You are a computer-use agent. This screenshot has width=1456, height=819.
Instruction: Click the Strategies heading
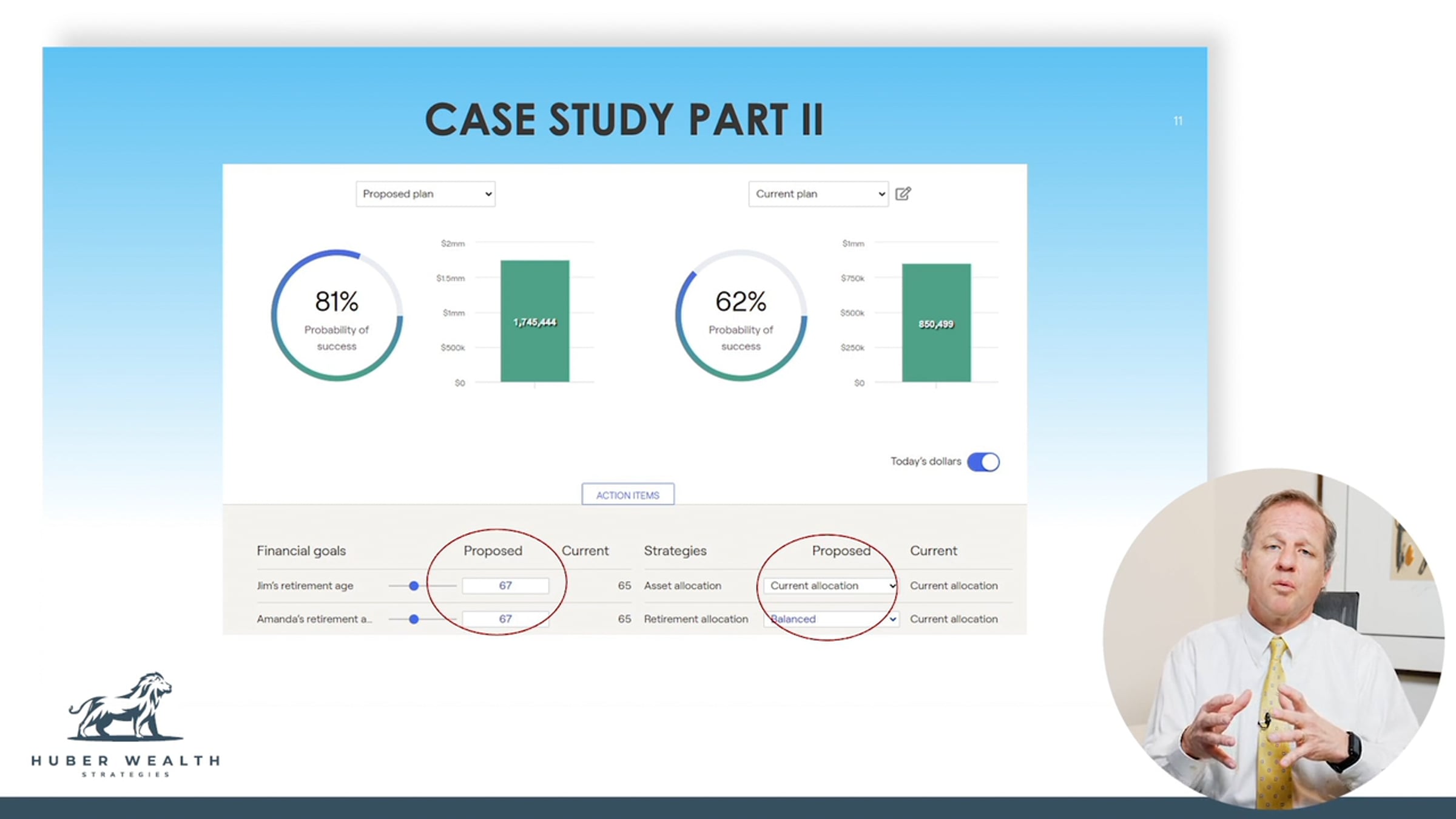675,551
